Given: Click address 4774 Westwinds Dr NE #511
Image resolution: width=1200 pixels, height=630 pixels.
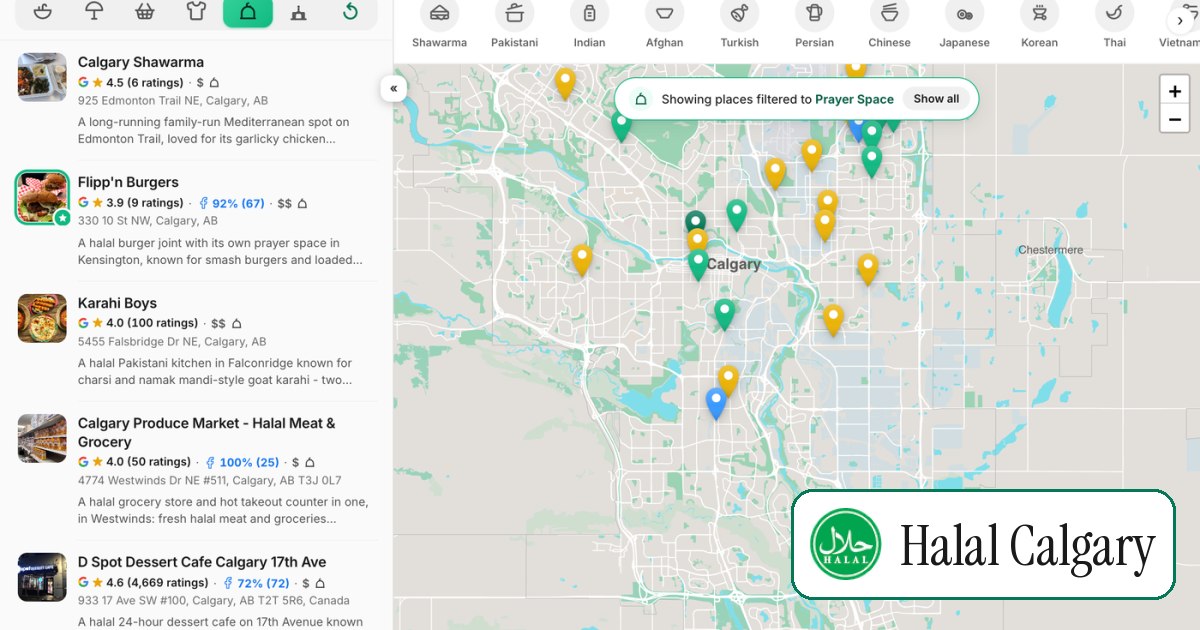Looking at the screenshot, I should tap(209, 481).
